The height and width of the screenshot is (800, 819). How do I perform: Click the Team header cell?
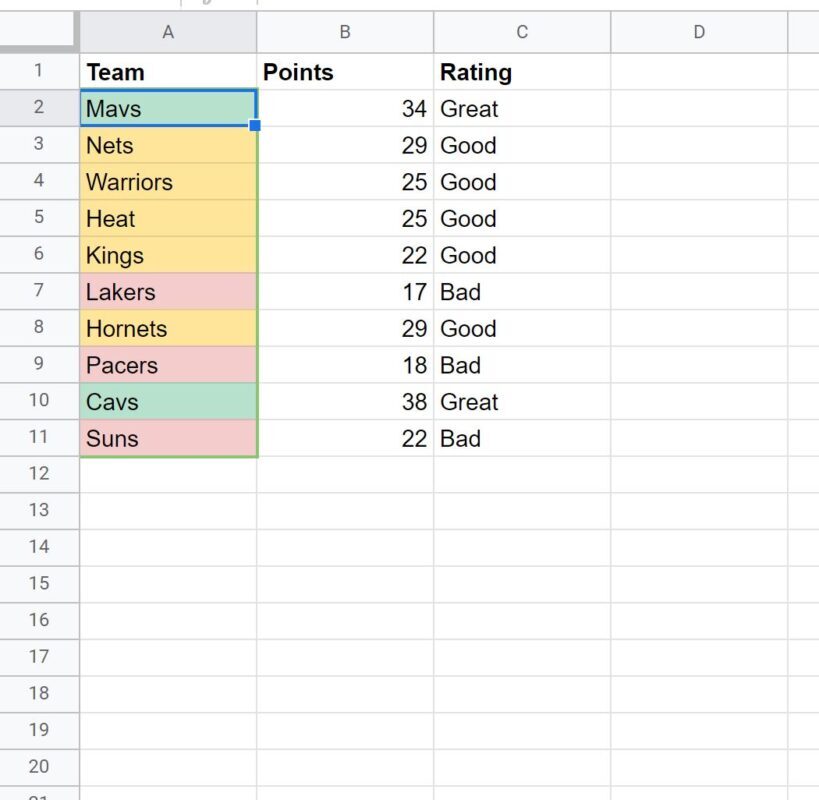168,72
